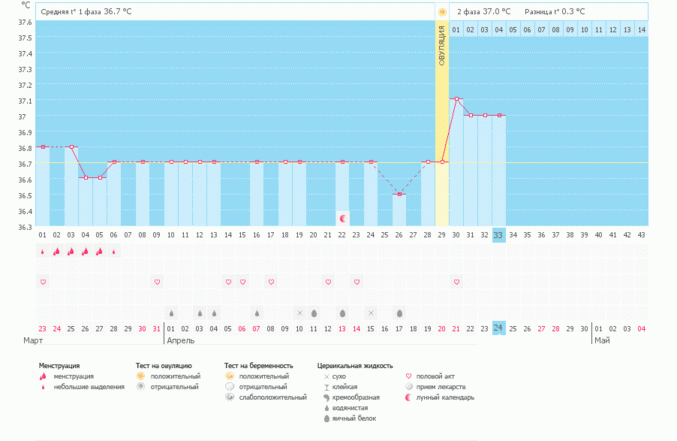Click the dry cross icon on cycle day 19
677x441 pixels.
(x=299, y=312)
